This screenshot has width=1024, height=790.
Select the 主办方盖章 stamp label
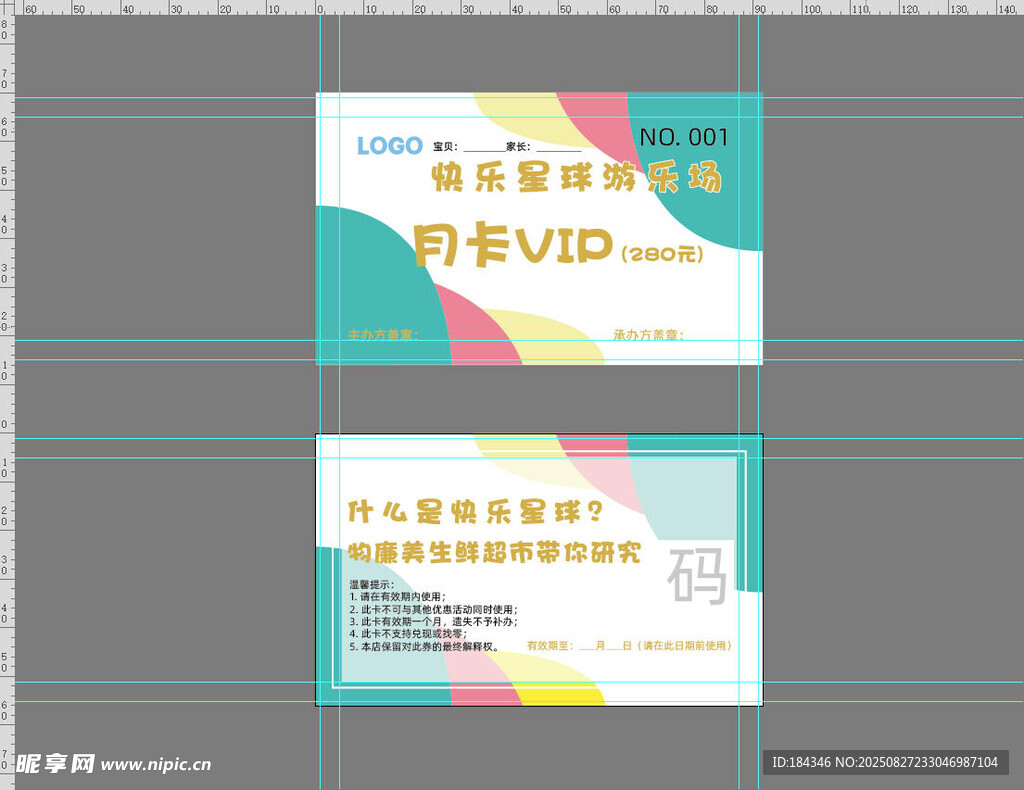[x=382, y=335]
